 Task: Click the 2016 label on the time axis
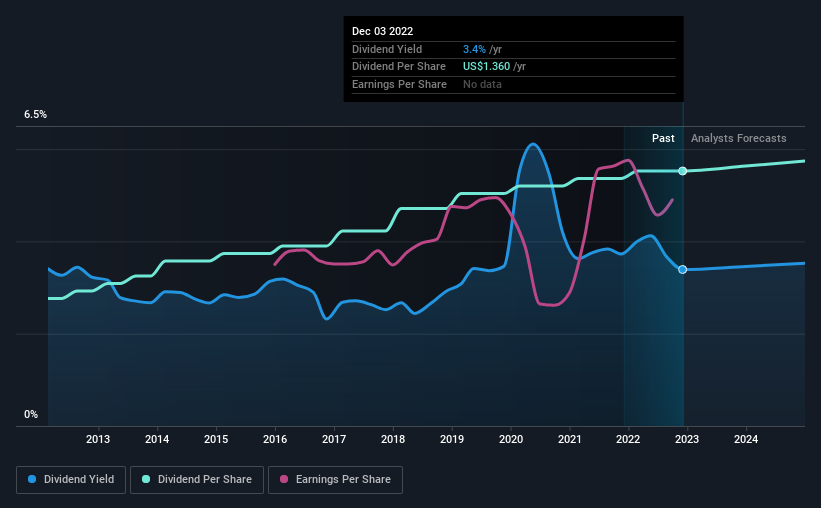pyautogui.click(x=275, y=439)
